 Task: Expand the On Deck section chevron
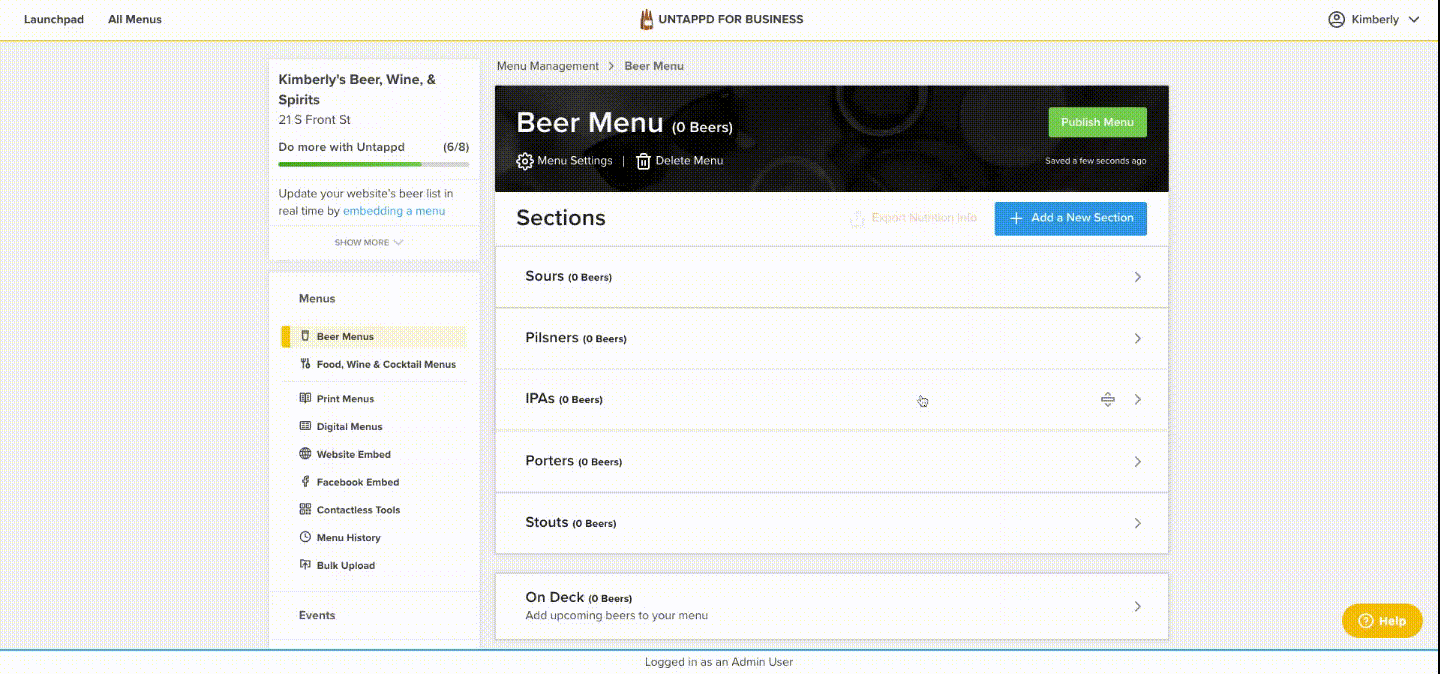1138,606
